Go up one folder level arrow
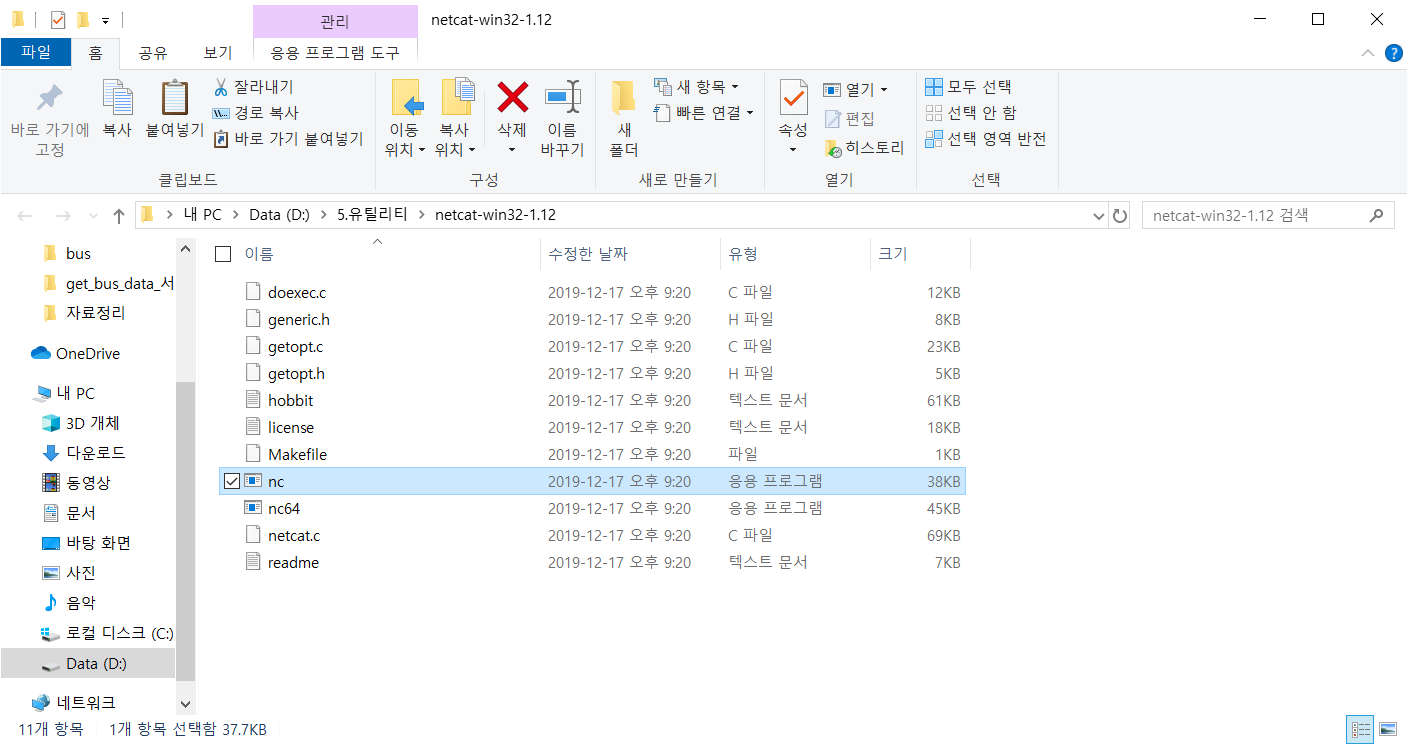Viewport: 1408px width, 745px height. tap(119, 216)
